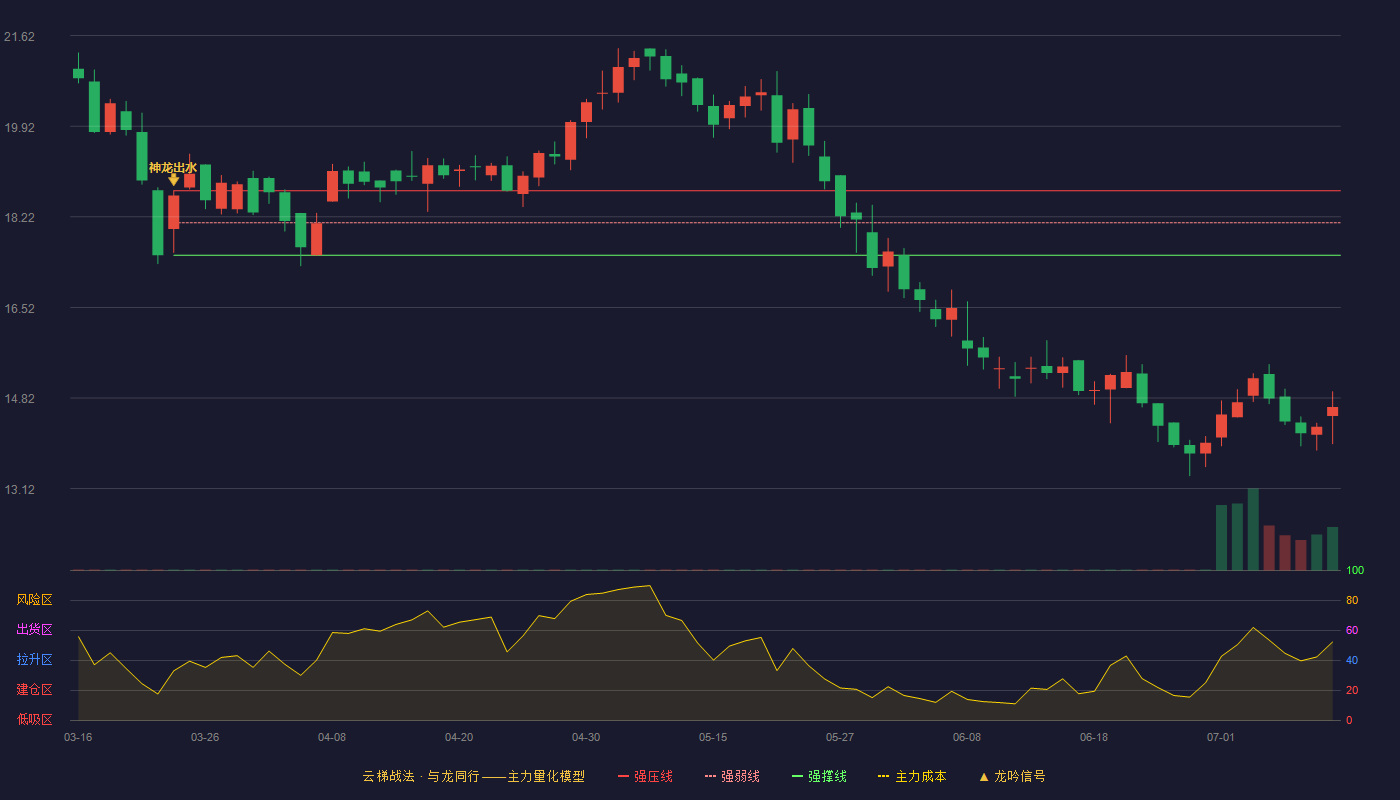Click the 风险区 indicator label

(34, 600)
